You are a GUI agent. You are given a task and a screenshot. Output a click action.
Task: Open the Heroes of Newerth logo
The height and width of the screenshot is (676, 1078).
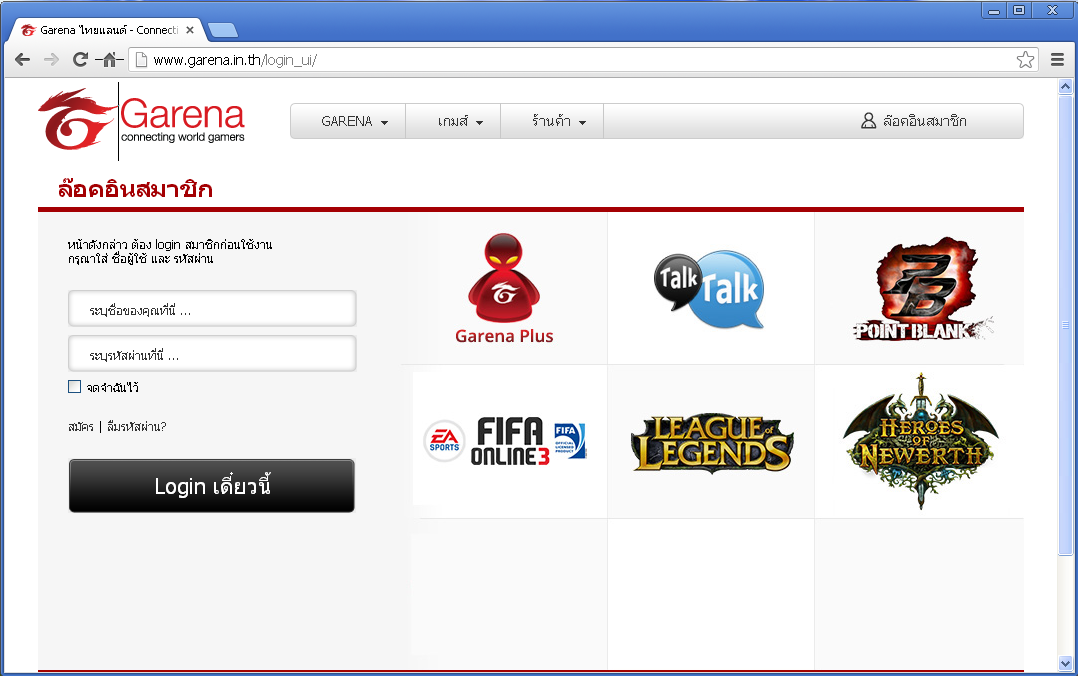921,440
